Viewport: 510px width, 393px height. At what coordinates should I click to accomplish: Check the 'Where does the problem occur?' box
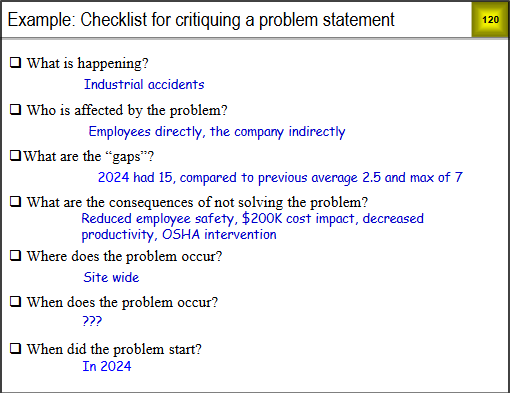(x=15, y=255)
